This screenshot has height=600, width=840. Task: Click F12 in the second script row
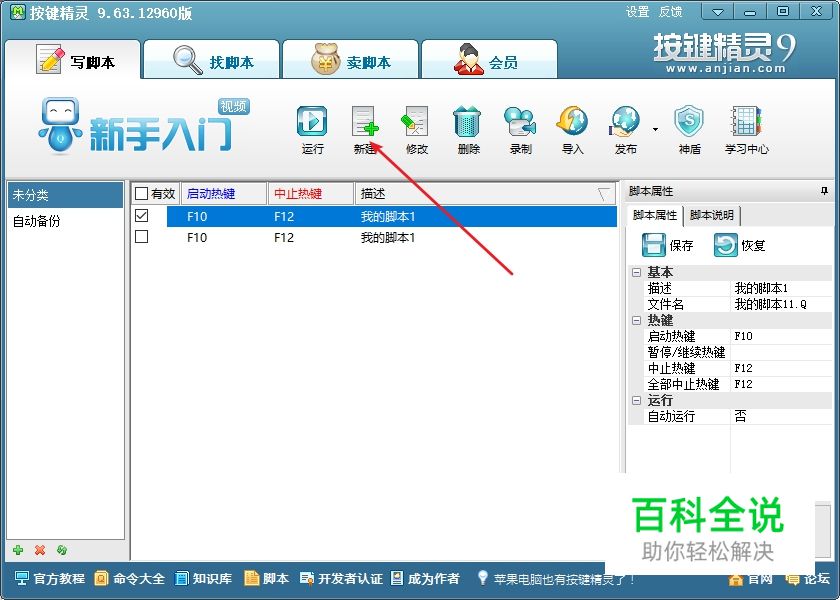coord(283,237)
